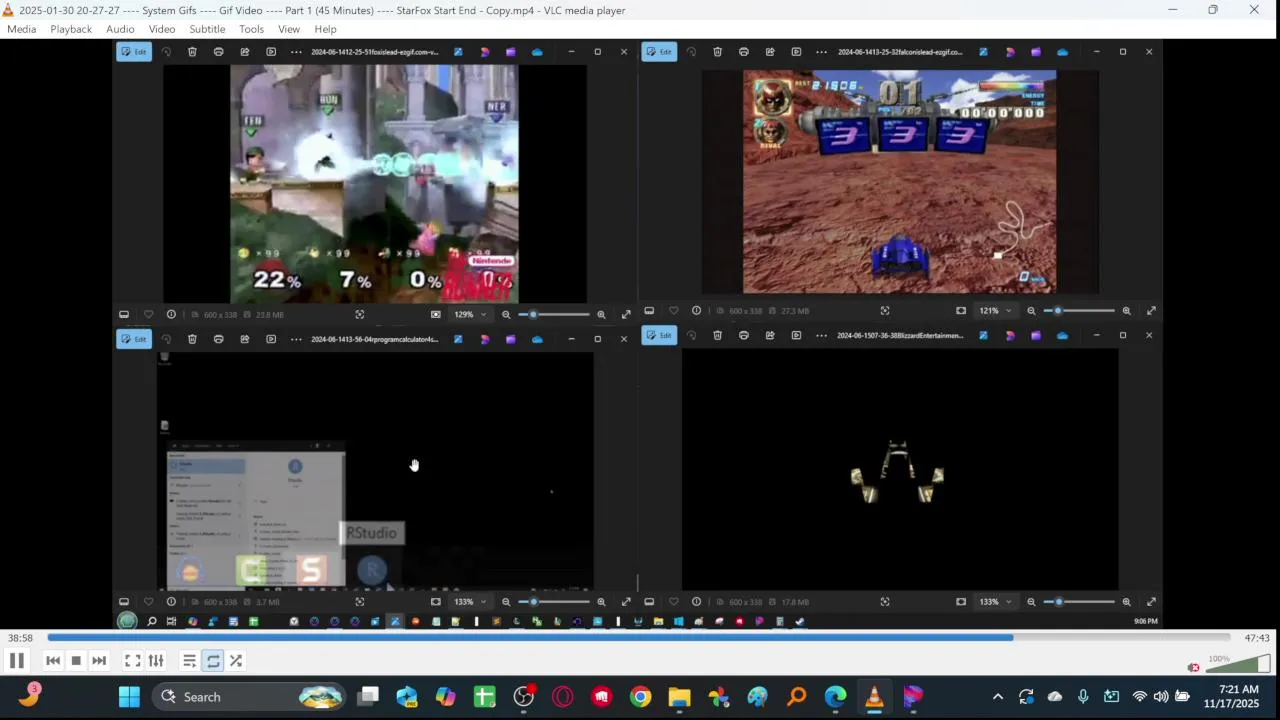Image resolution: width=1280 pixels, height=720 pixels.
Task: Click zoom in magnifier in falconislead window
Action: (x=1126, y=311)
